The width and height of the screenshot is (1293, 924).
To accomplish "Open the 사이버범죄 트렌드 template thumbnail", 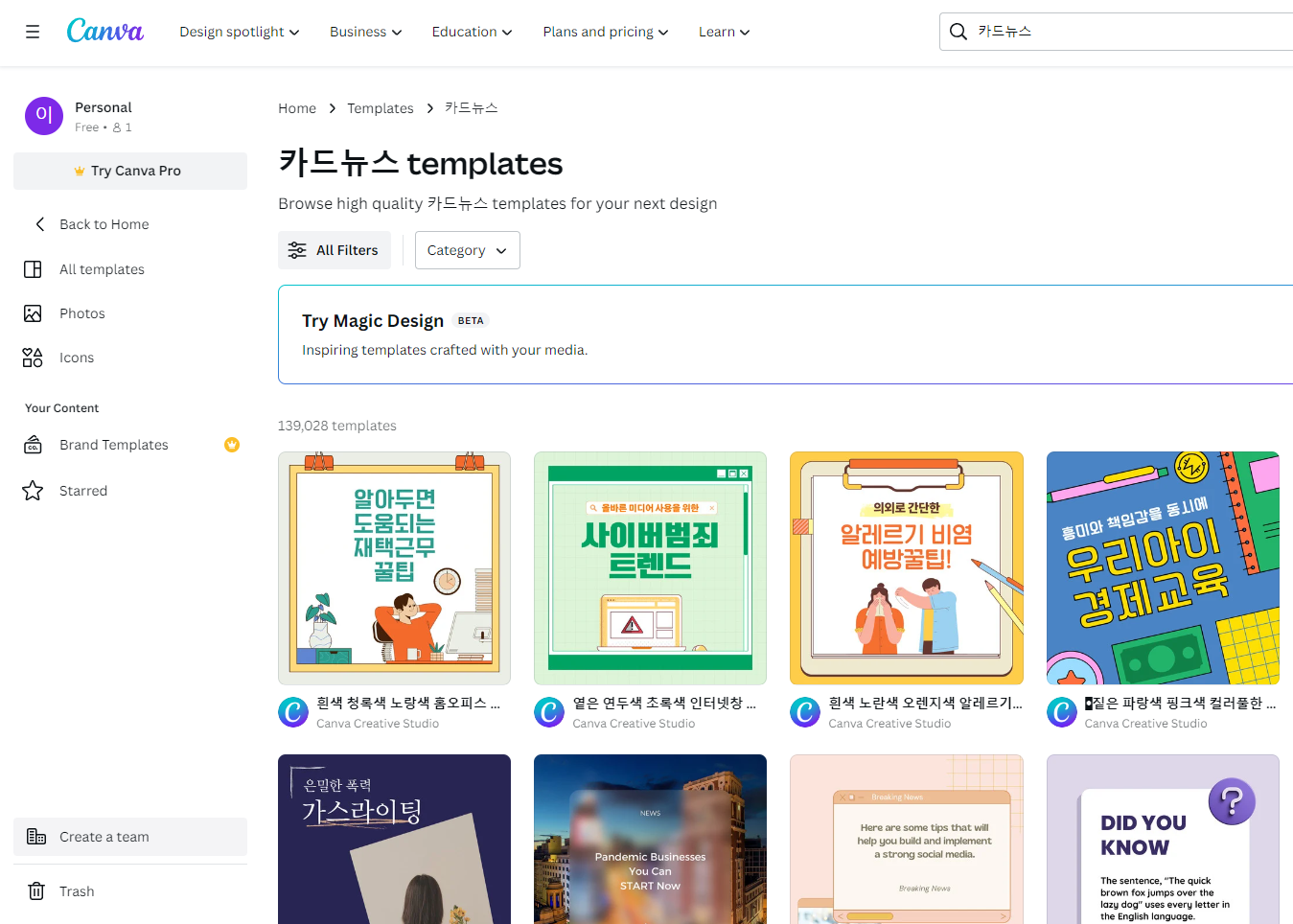I will click(650, 568).
